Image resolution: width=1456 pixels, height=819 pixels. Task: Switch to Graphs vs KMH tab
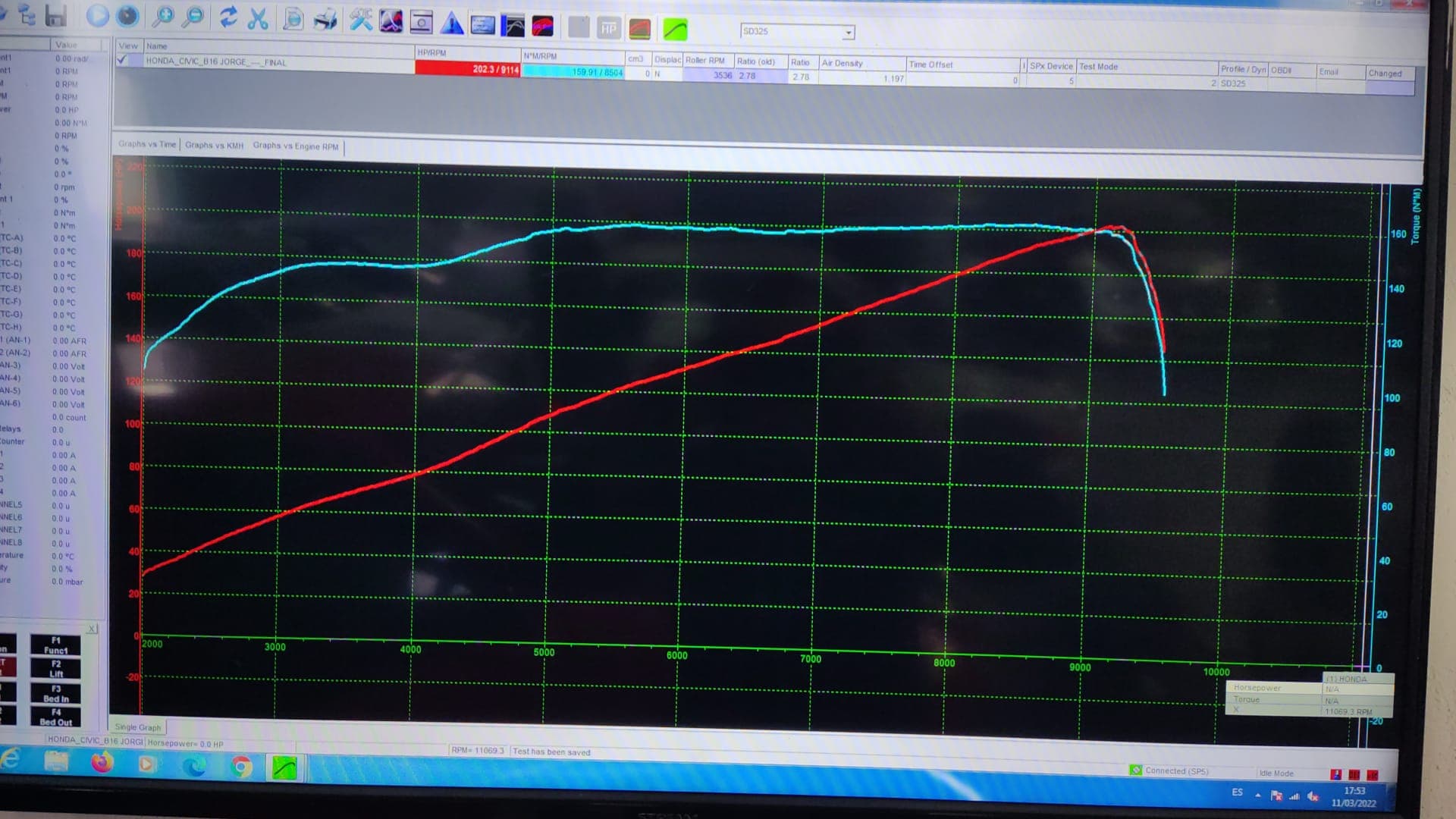215,145
